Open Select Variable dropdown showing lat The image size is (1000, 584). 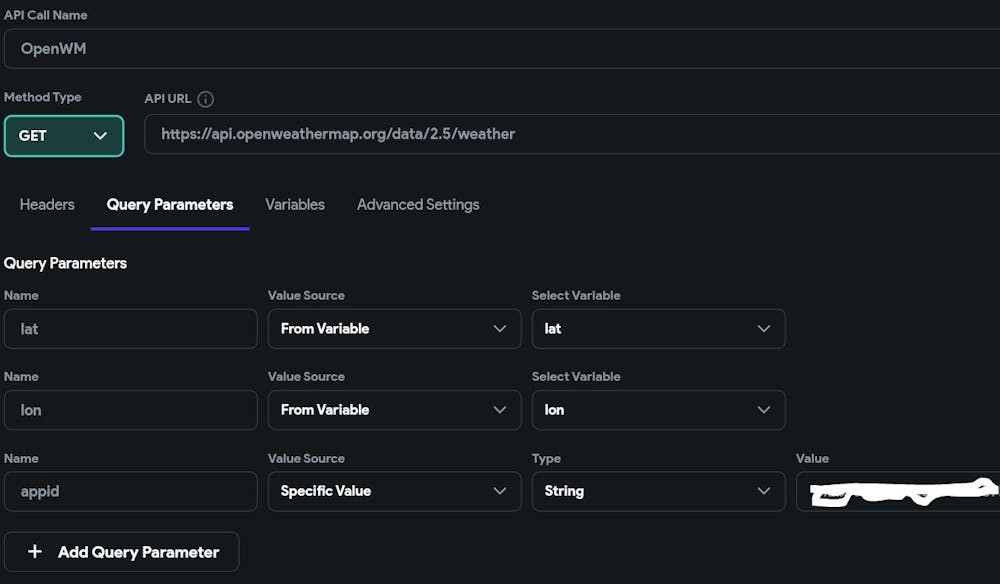pos(658,328)
